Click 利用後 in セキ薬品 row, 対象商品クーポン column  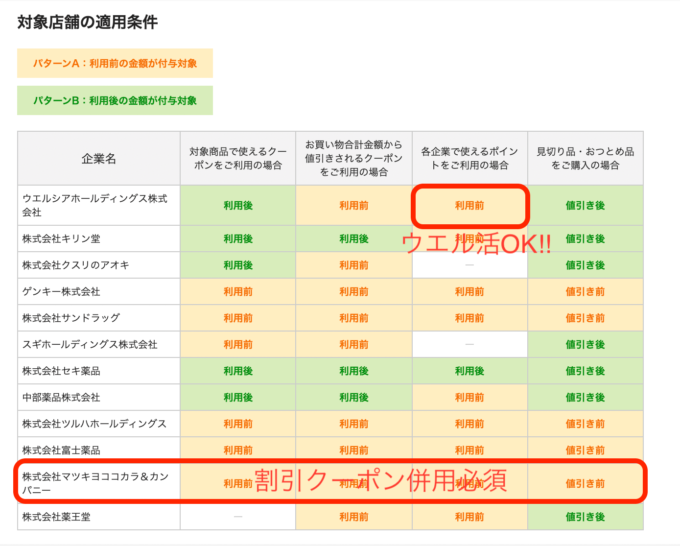pyautogui.click(x=238, y=371)
